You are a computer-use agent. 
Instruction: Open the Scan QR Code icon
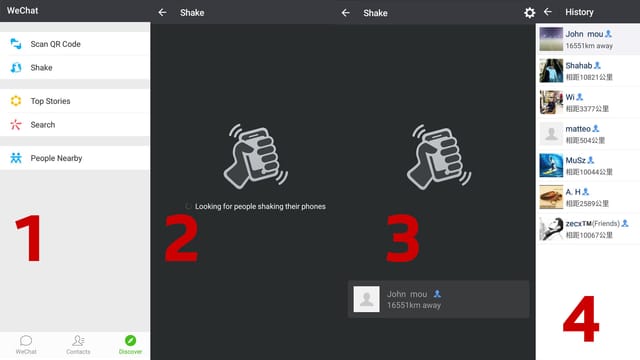[16, 44]
